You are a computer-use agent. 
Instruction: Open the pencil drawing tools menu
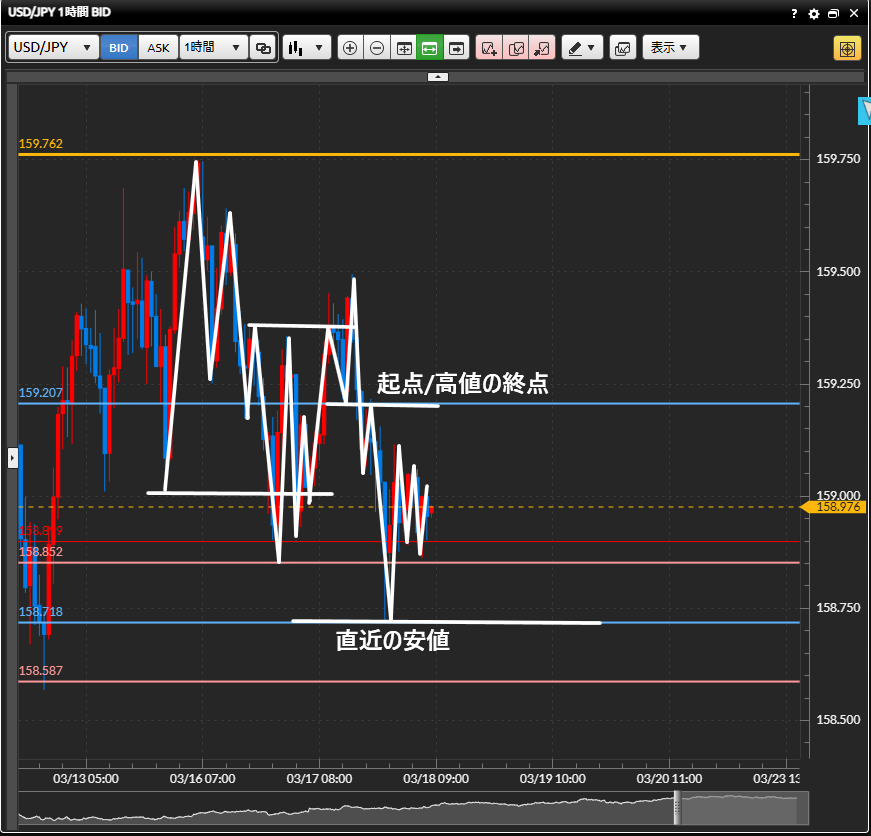coord(582,47)
